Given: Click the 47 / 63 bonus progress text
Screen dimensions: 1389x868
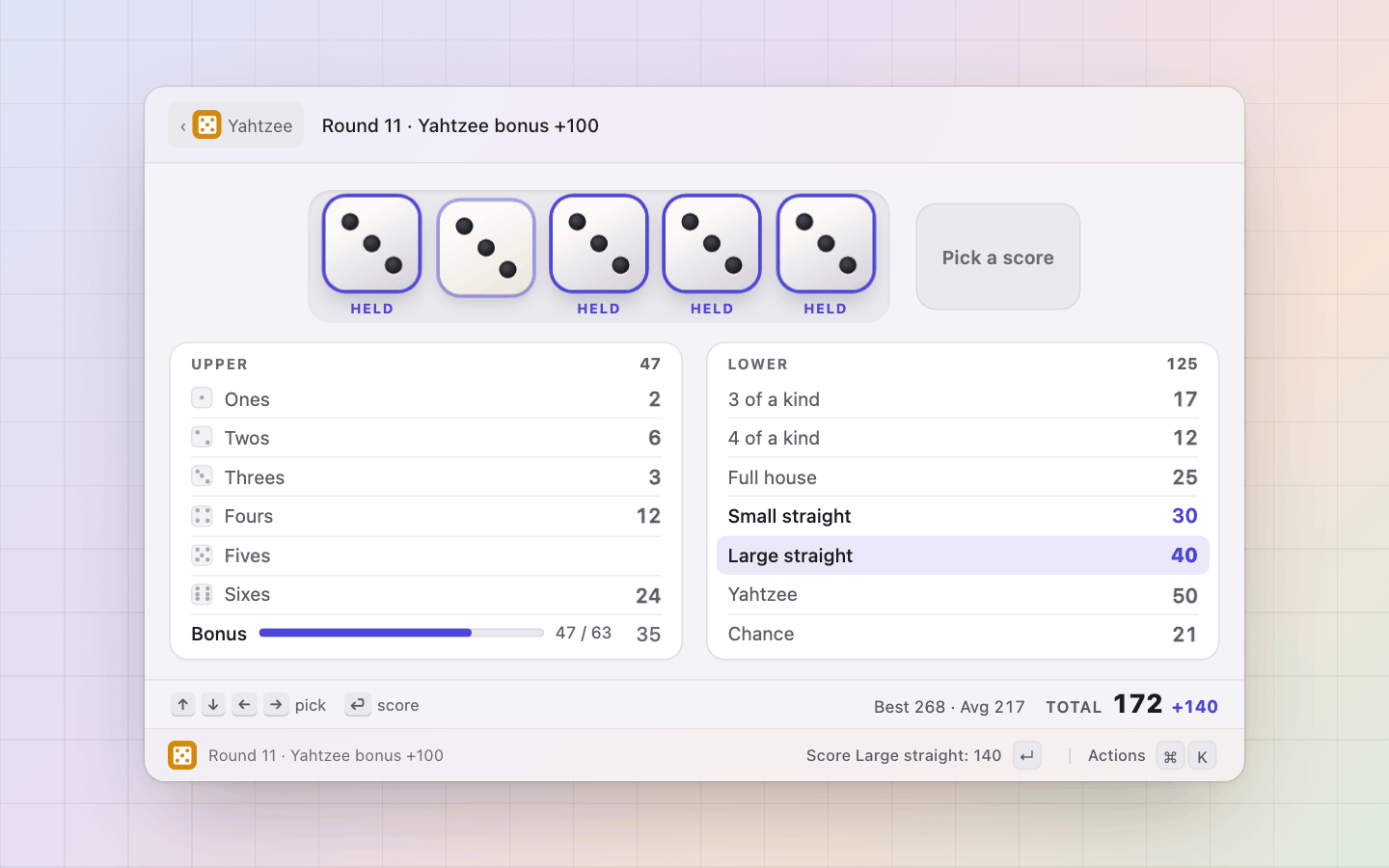Looking at the screenshot, I should pyautogui.click(x=584, y=633).
